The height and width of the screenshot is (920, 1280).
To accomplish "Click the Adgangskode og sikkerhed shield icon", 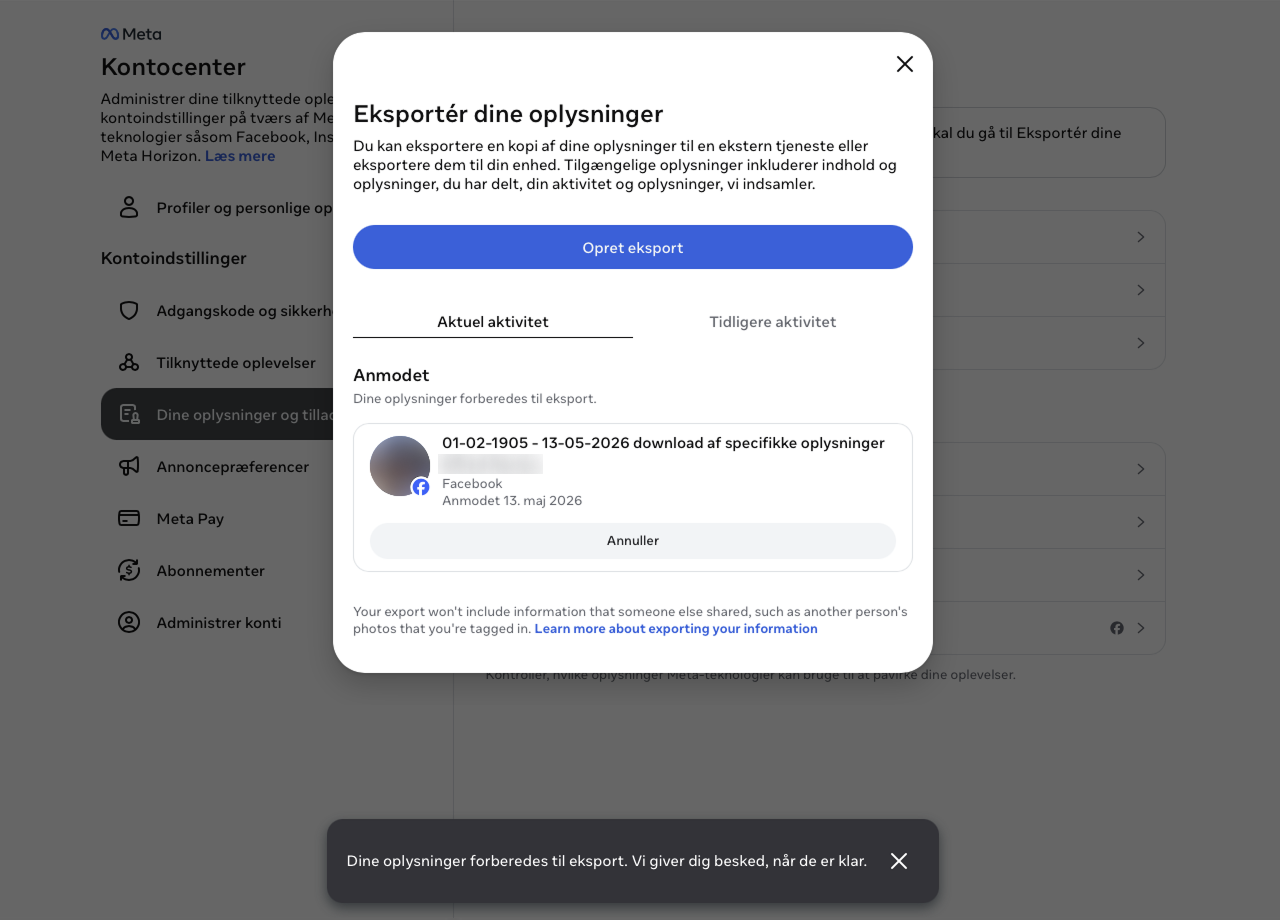I will pos(129,311).
